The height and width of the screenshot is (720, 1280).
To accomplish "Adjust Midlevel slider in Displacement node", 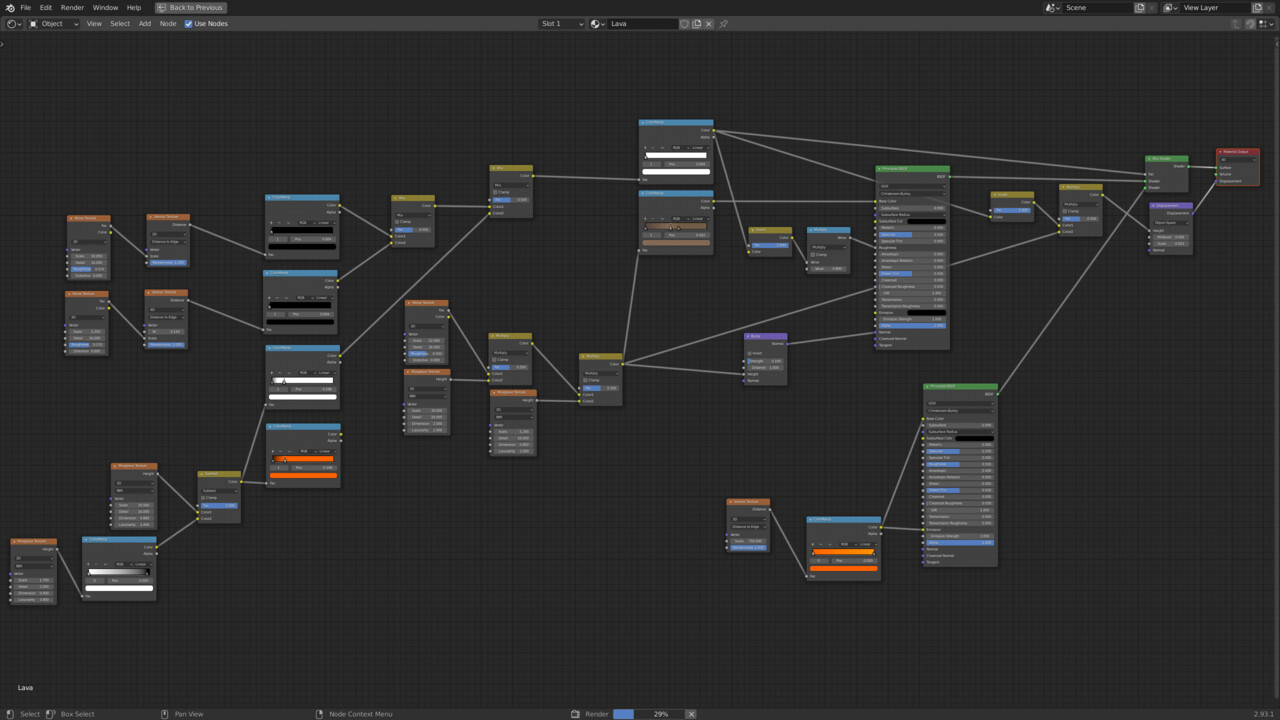I will (1170, 237).
